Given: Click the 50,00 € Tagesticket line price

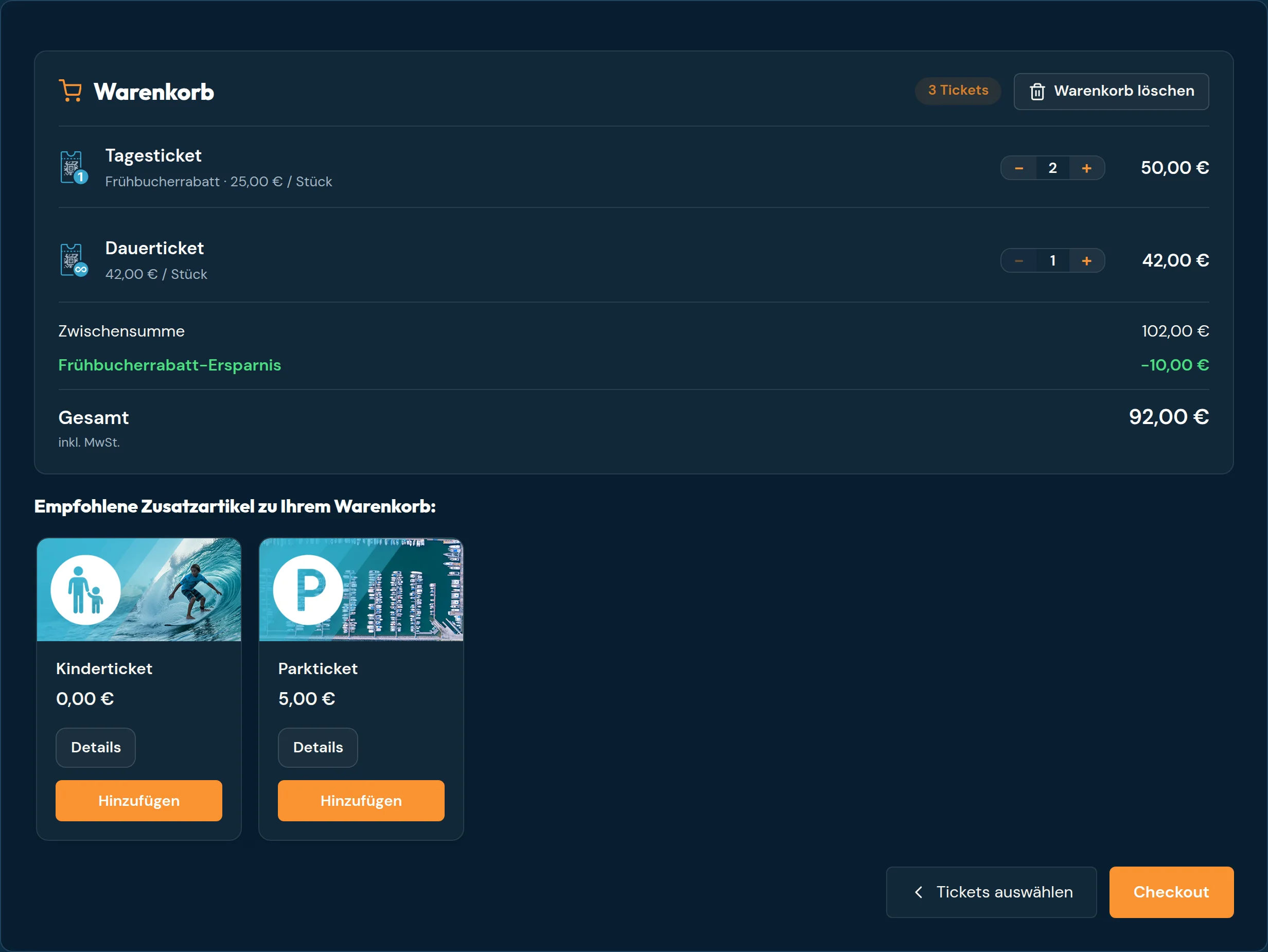Looking at the screenshot, I should 1174,167.
